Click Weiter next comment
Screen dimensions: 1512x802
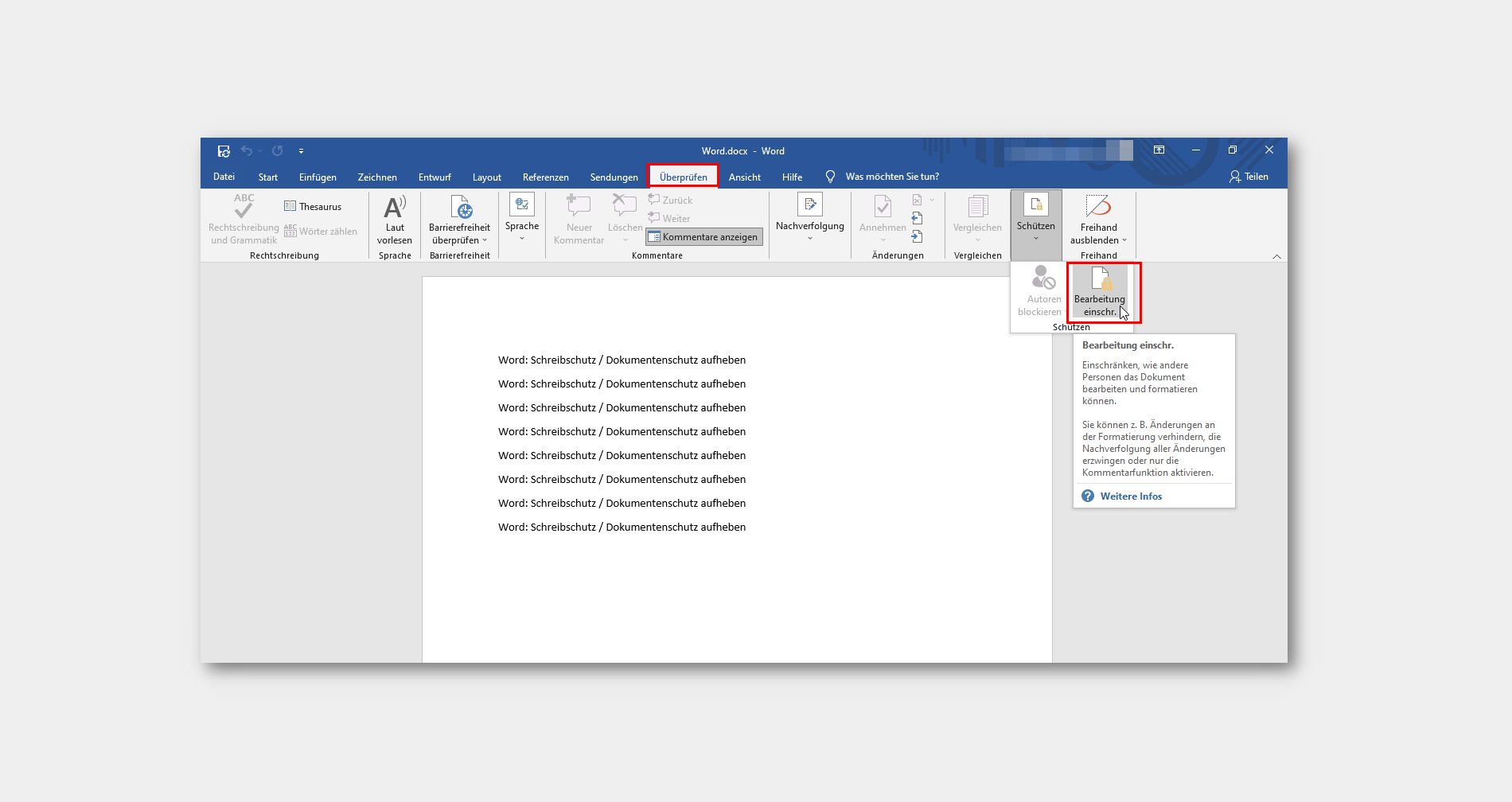coord(669,218)
